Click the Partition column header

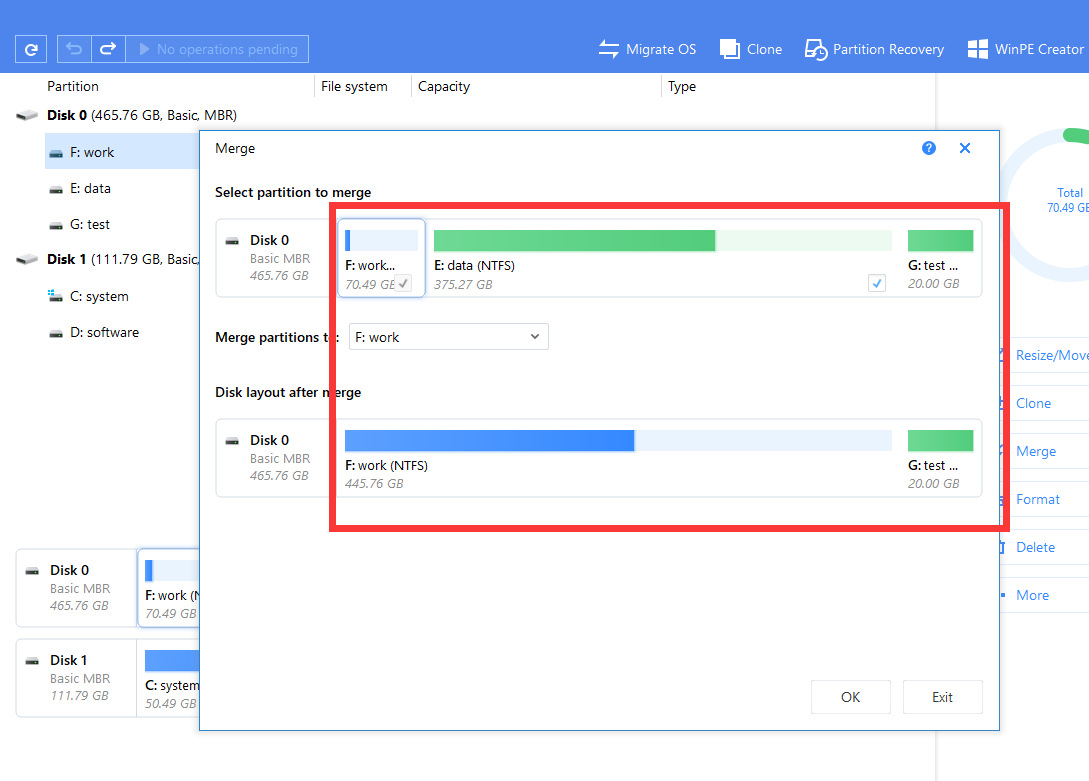coord(73,86)
